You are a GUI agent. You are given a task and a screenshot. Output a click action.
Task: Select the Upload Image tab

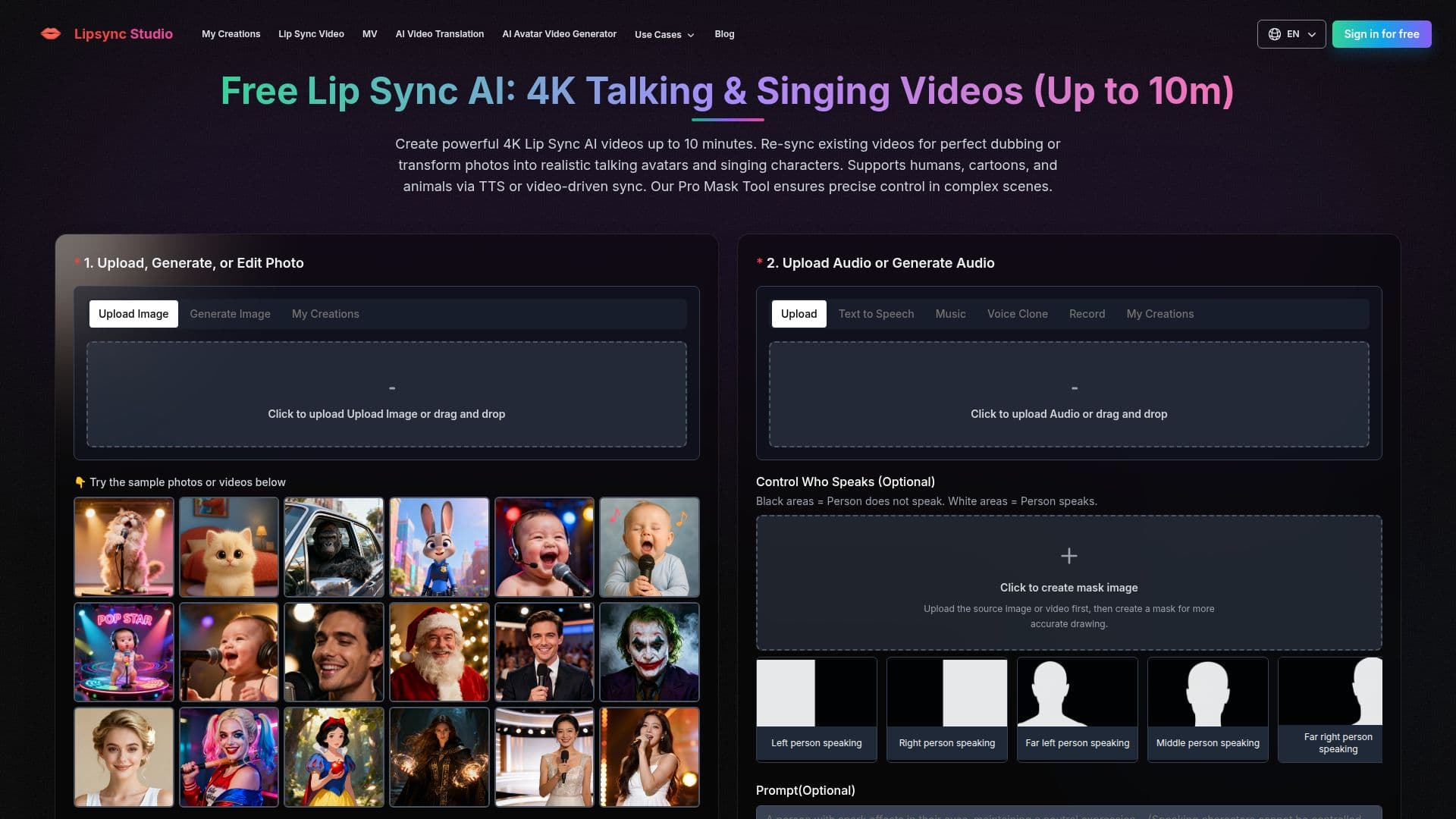point(133,314)
